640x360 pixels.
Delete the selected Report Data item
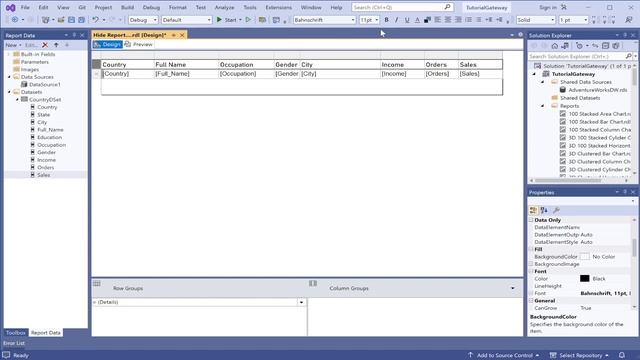tap(45, 45)
